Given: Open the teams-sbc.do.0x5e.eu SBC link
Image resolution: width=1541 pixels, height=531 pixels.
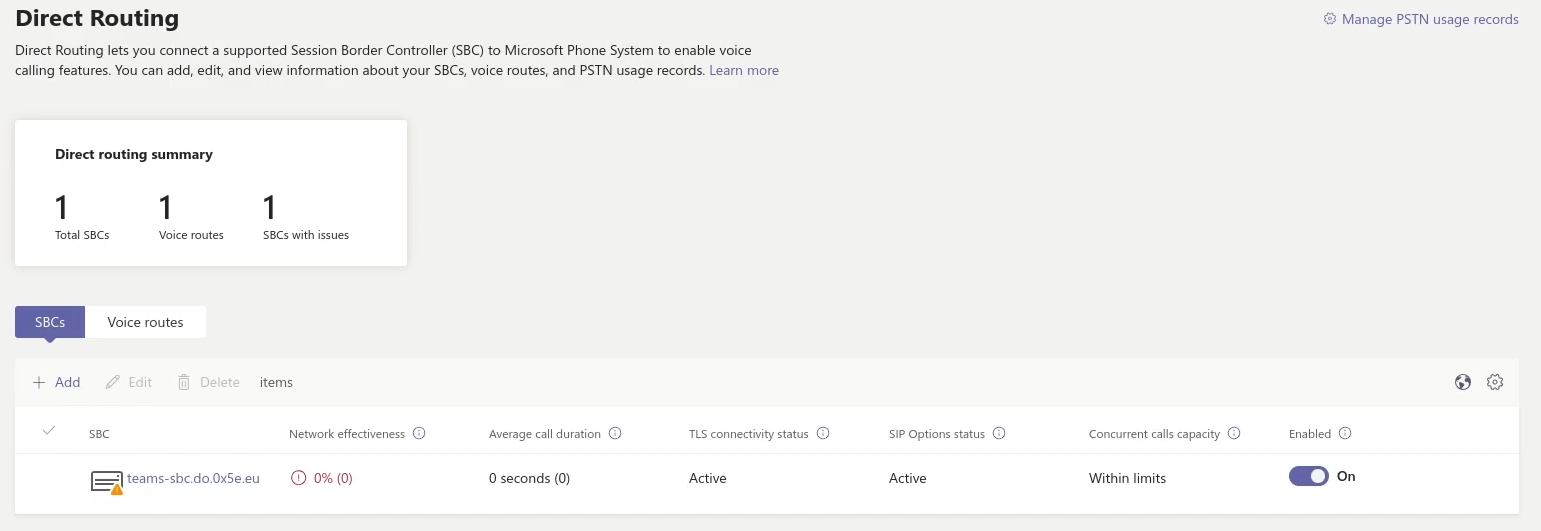Looking at the screenshot, I should pyautogui.click(x=193, y=478).
